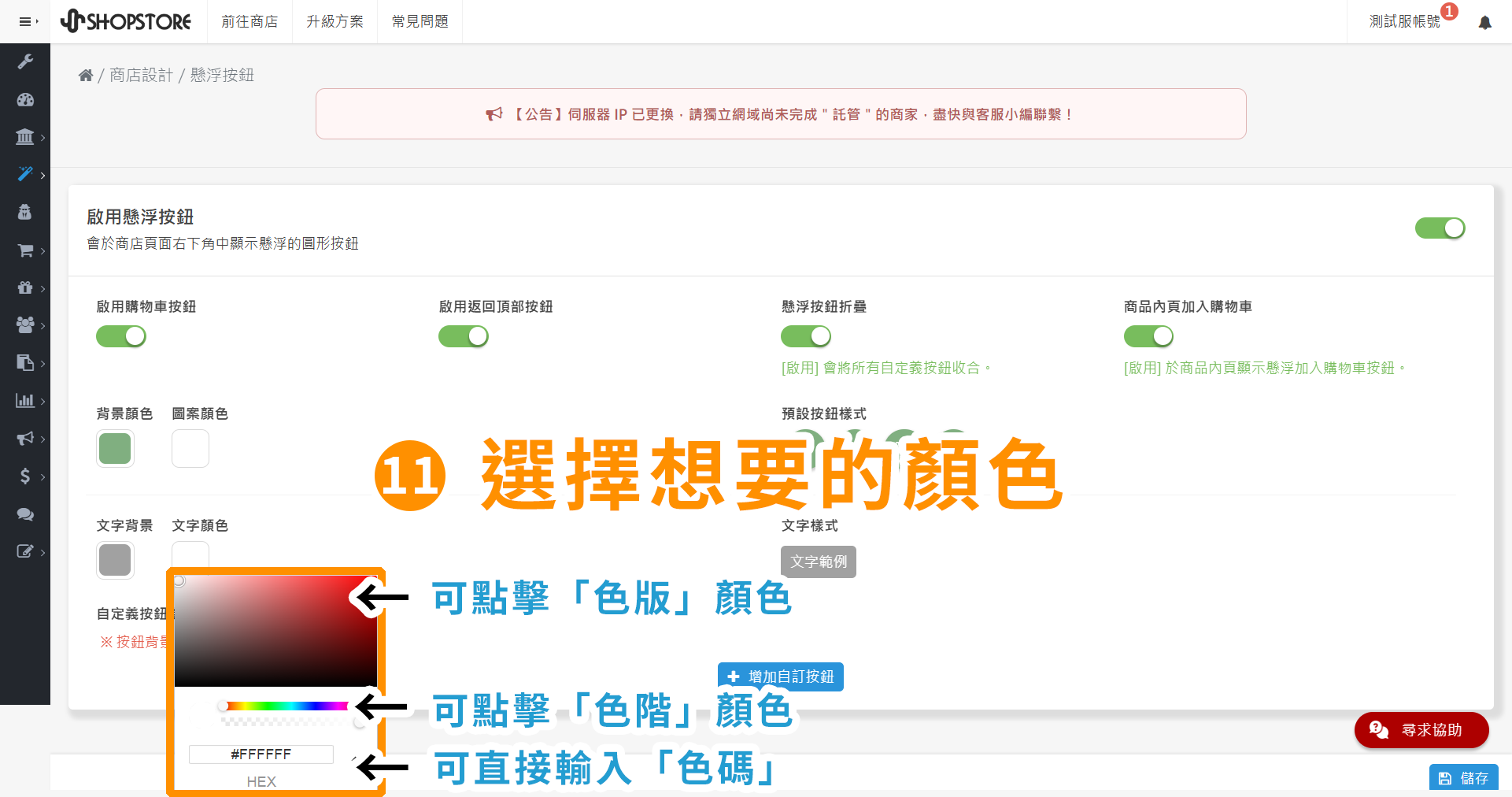Expand the documents sidebar submenu arrow
1512x797 pixels.
[x=43, y=363]
